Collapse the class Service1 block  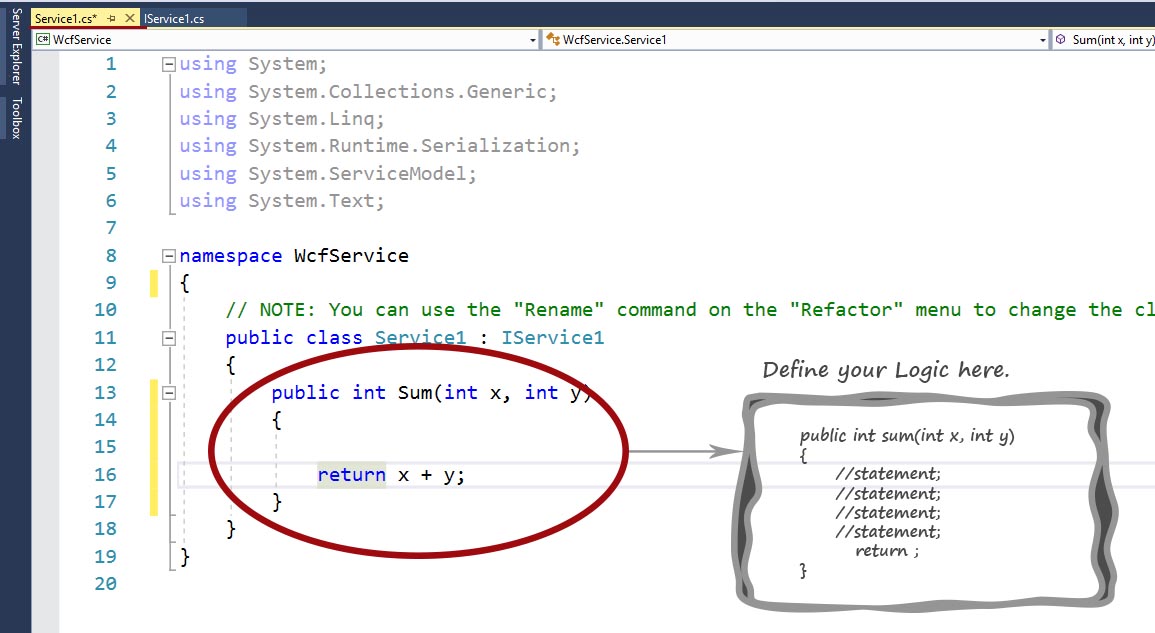pos(169,338)
